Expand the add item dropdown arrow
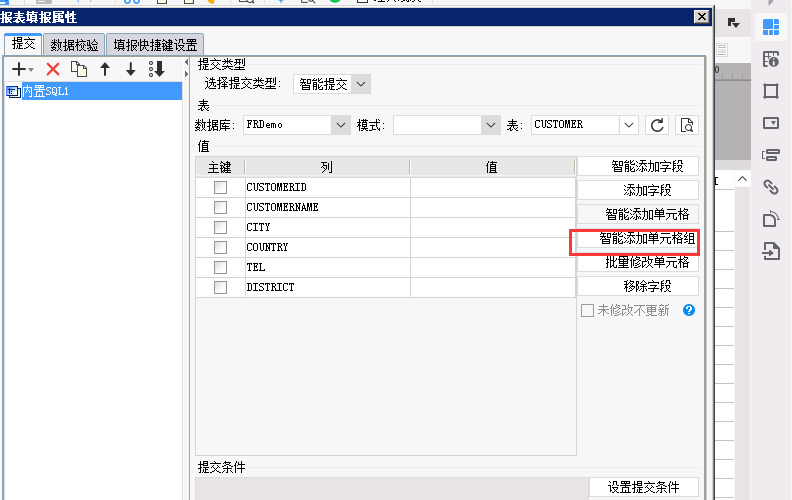Screen dimensions: 792x500 (x=31, y=70)
